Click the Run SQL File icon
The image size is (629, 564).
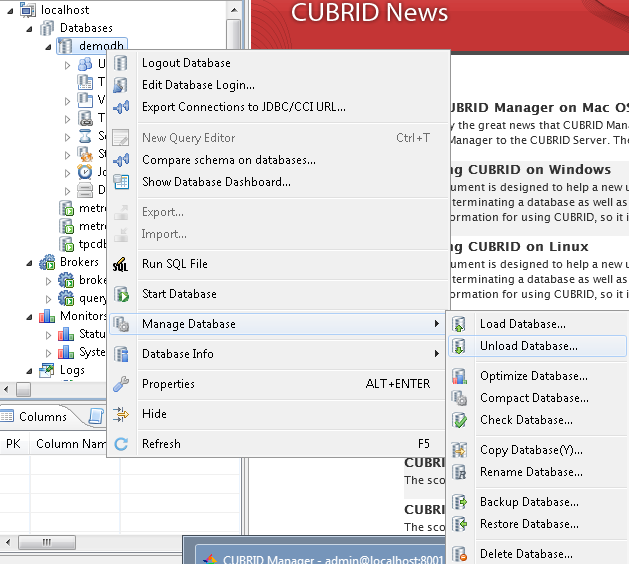[121, 264]
